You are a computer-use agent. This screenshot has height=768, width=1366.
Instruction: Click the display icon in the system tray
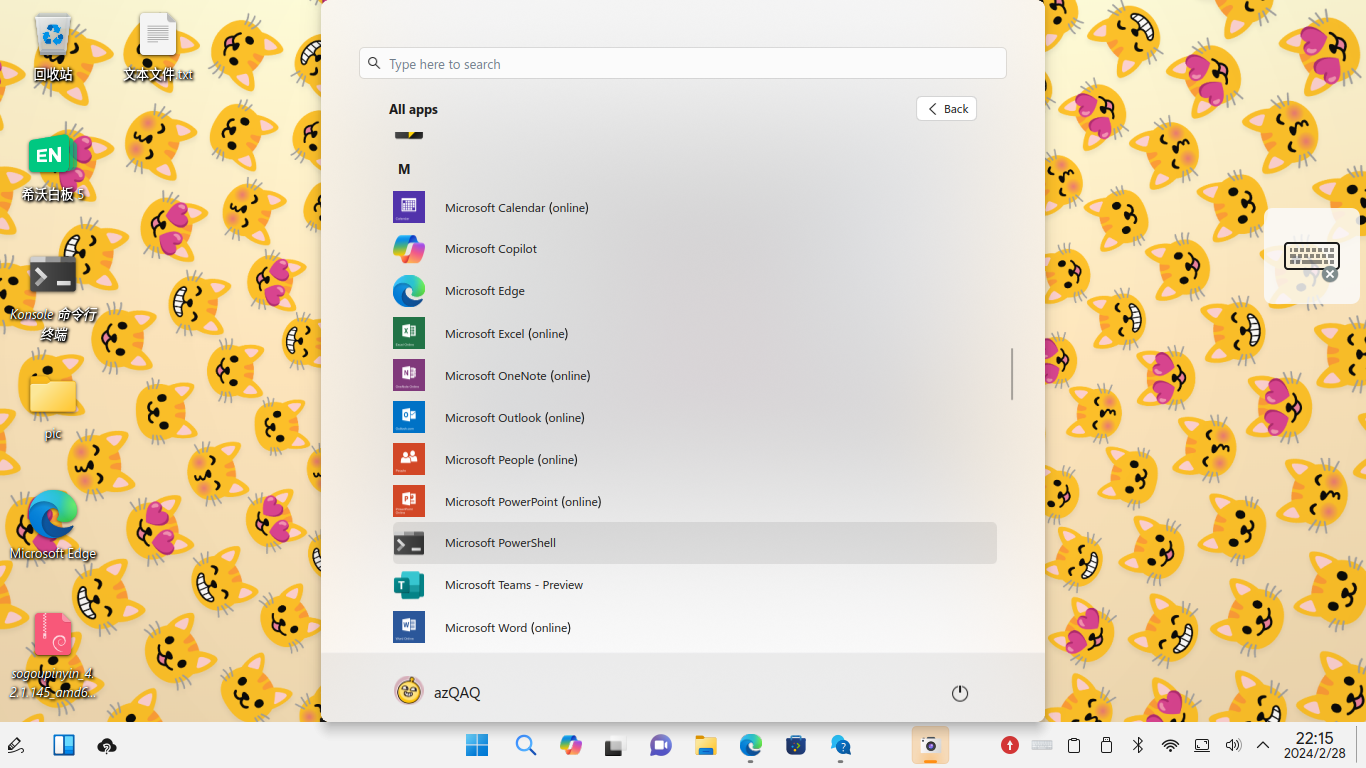(x=1202, y=745)
